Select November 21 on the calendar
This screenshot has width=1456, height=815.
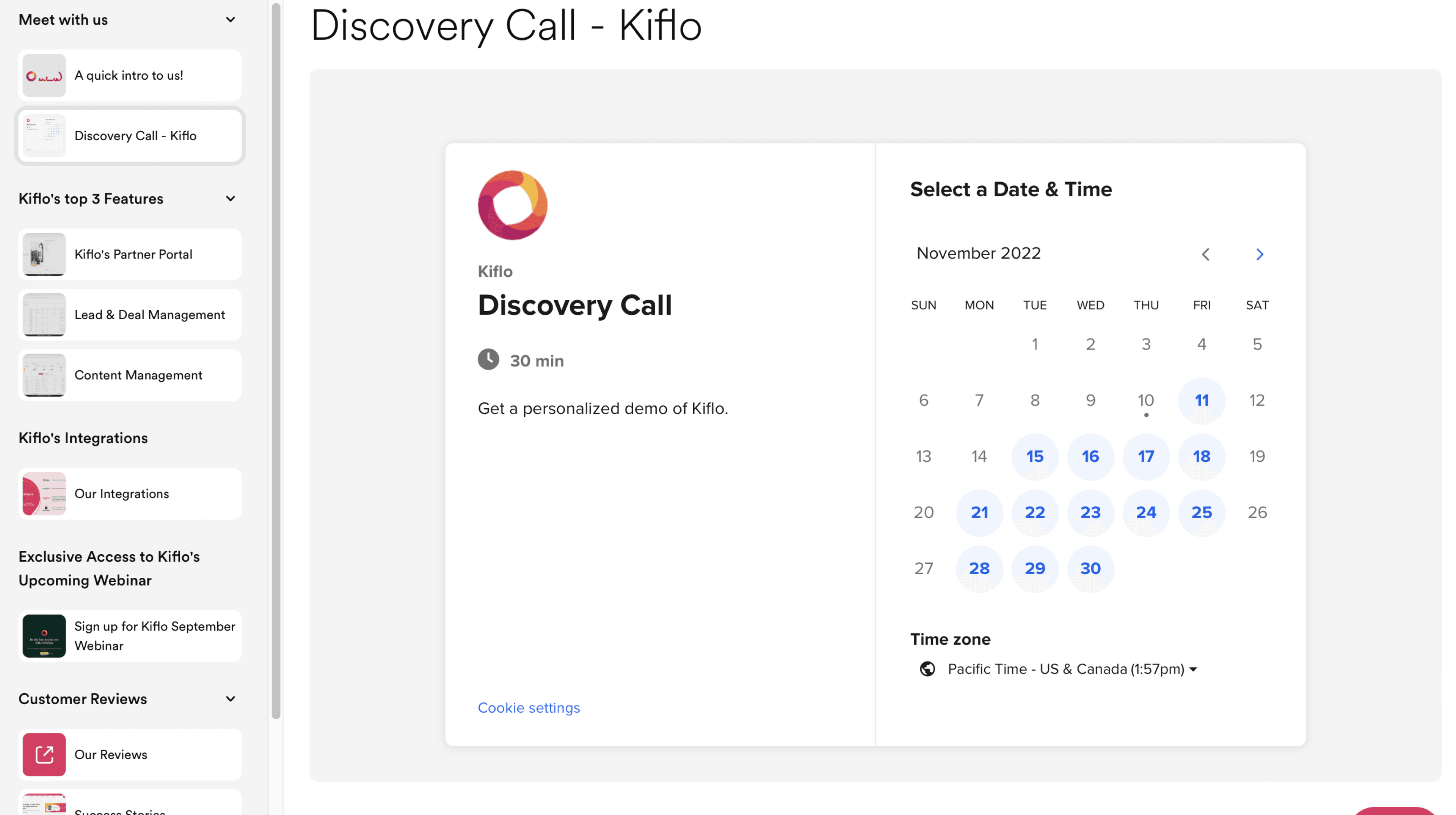(979, 513)
